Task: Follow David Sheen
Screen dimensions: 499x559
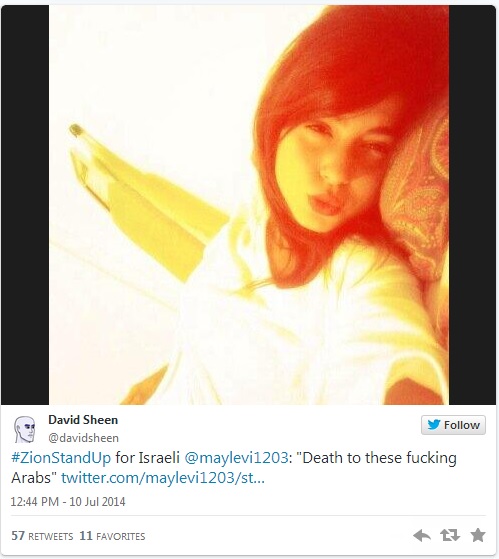Action: pyautogui.click(x=453, y=425)
